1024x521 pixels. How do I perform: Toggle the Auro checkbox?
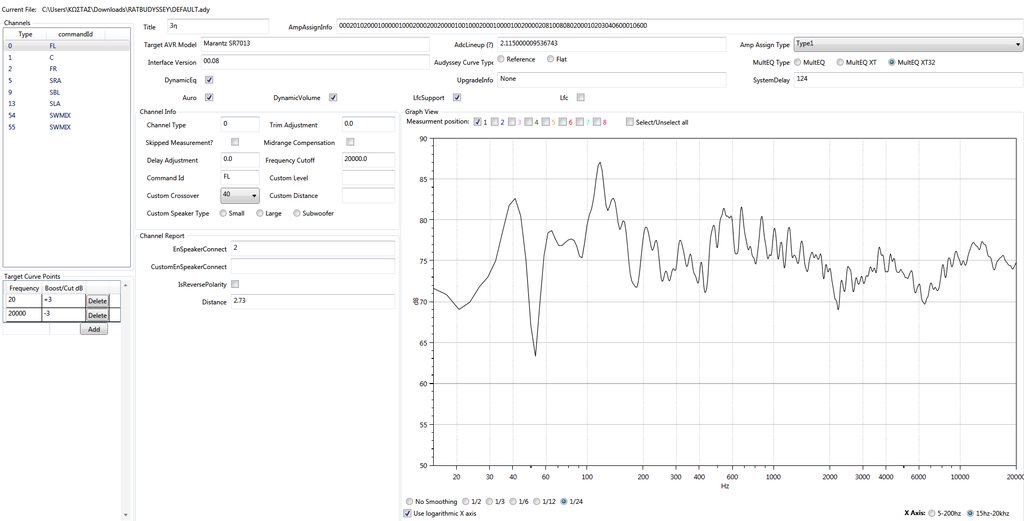click(209, 98)
